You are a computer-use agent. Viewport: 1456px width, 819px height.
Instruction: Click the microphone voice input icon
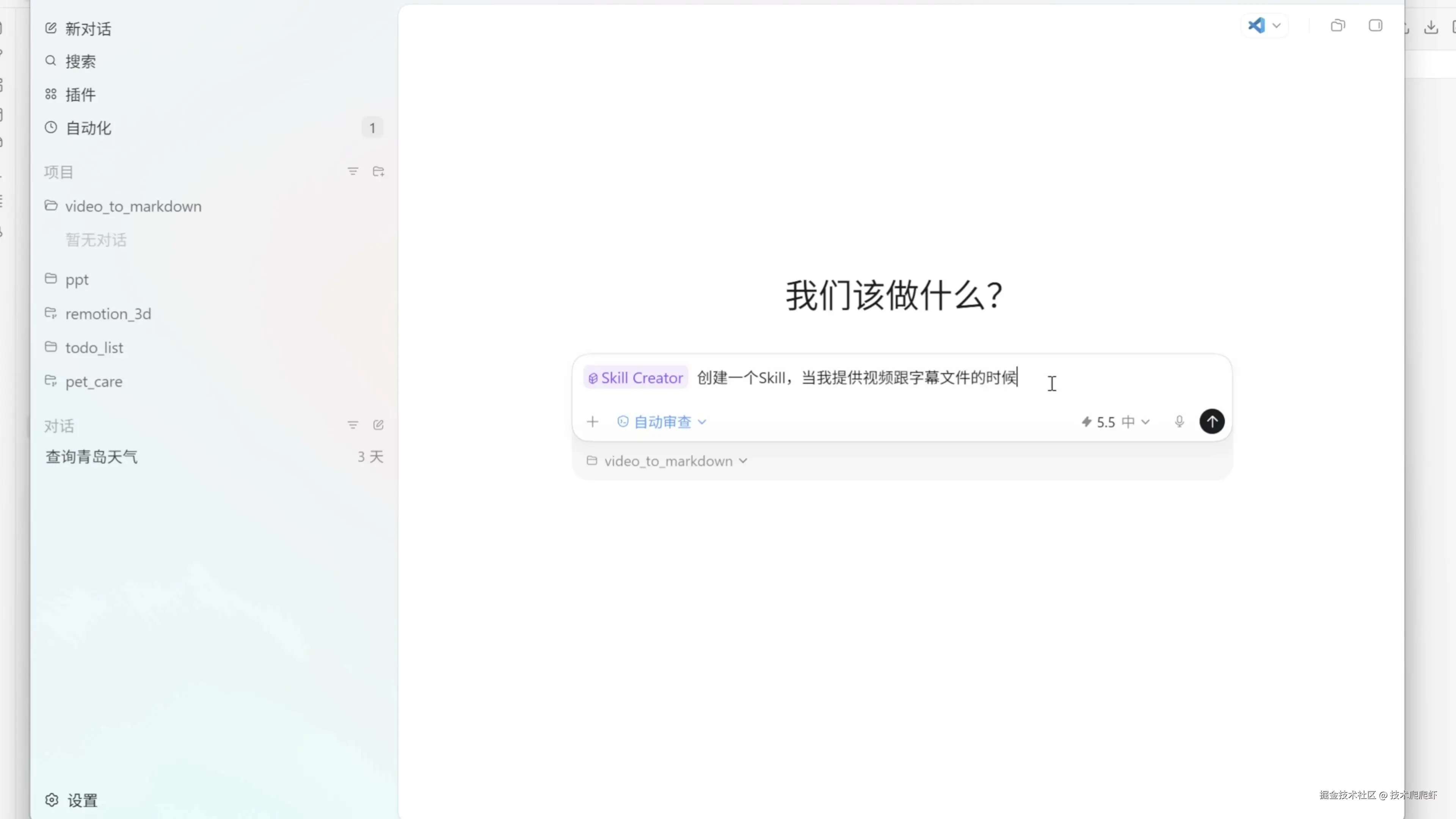point(1179,422)
